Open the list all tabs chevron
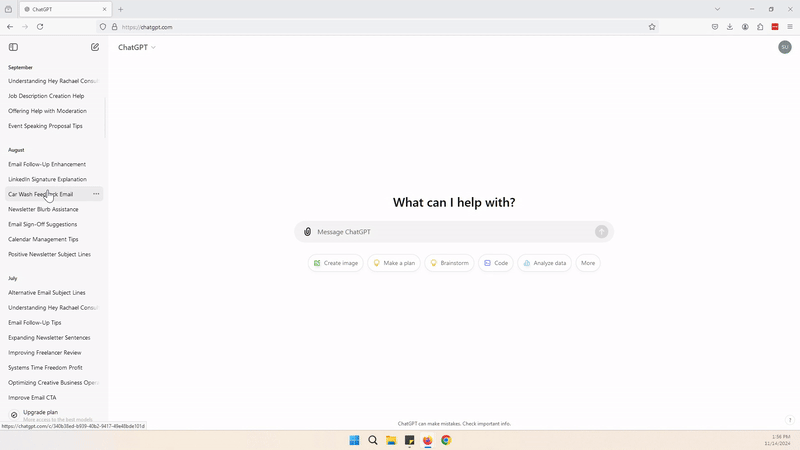 [717, 9]
